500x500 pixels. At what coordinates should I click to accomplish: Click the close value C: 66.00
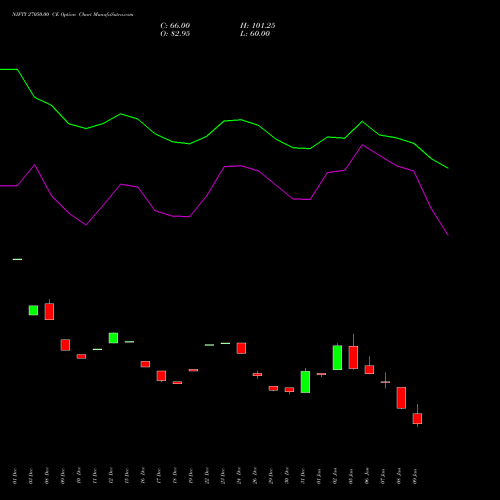click(x=175, y=26)
